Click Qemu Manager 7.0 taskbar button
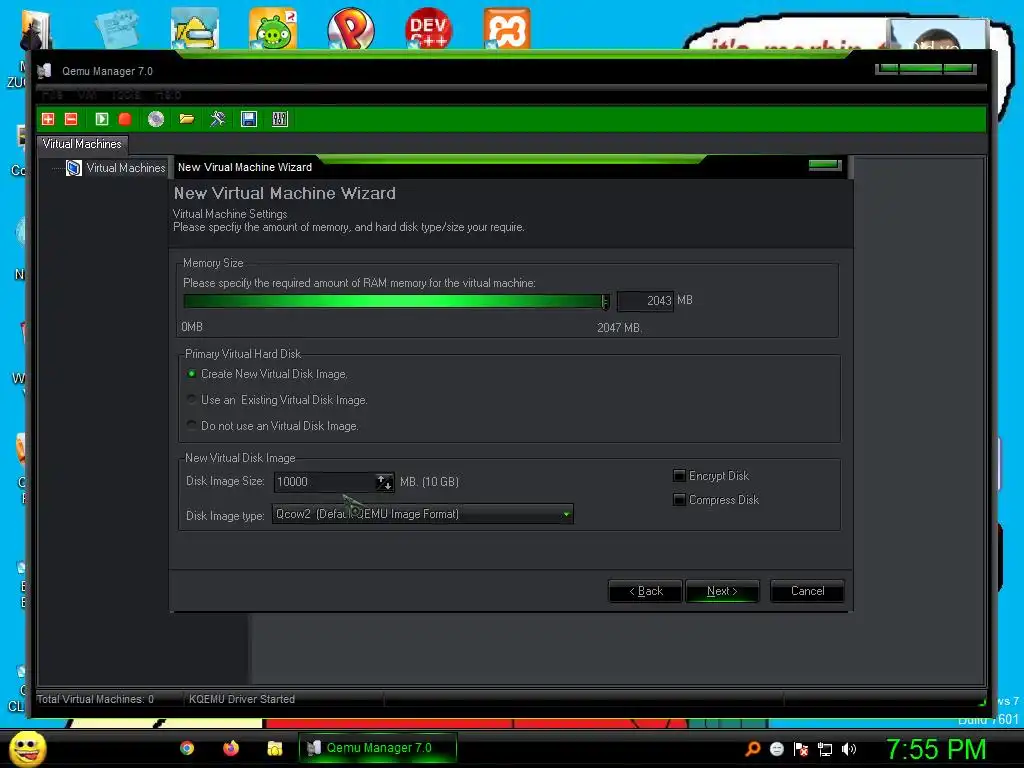This screenshot has width=1024, height=768. click(377, 748)
